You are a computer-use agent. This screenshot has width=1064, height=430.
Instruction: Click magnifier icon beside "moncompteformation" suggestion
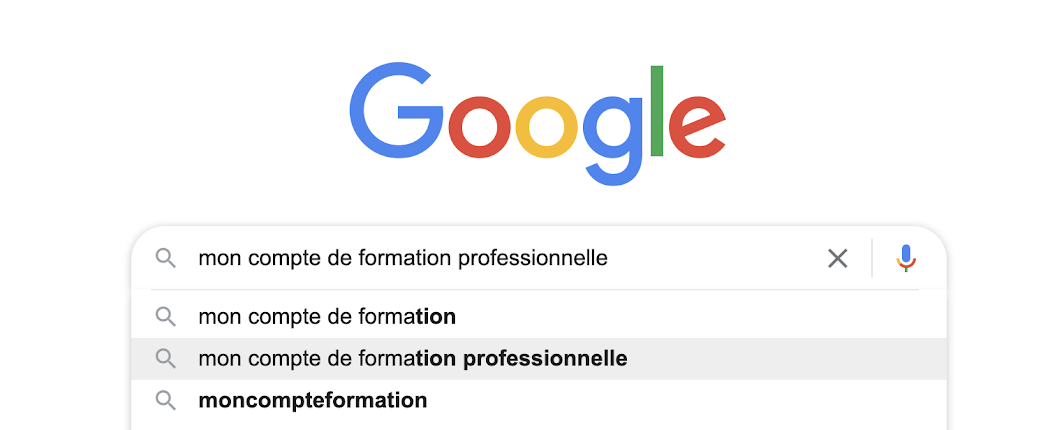(x=166, y=400)
